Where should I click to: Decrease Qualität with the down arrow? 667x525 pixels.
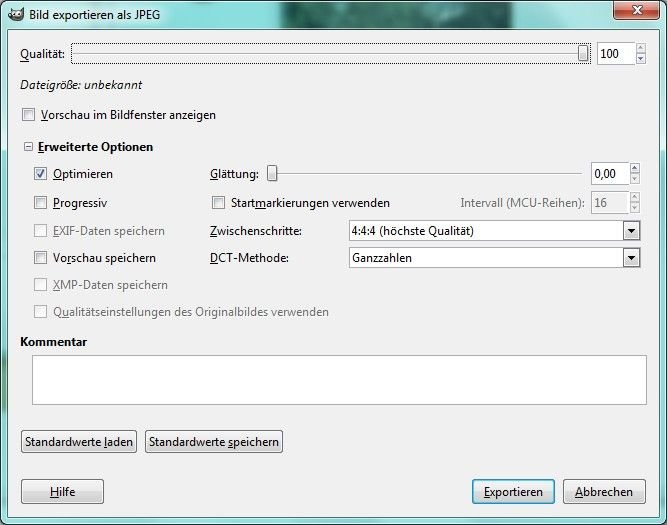tap(641, 59)
